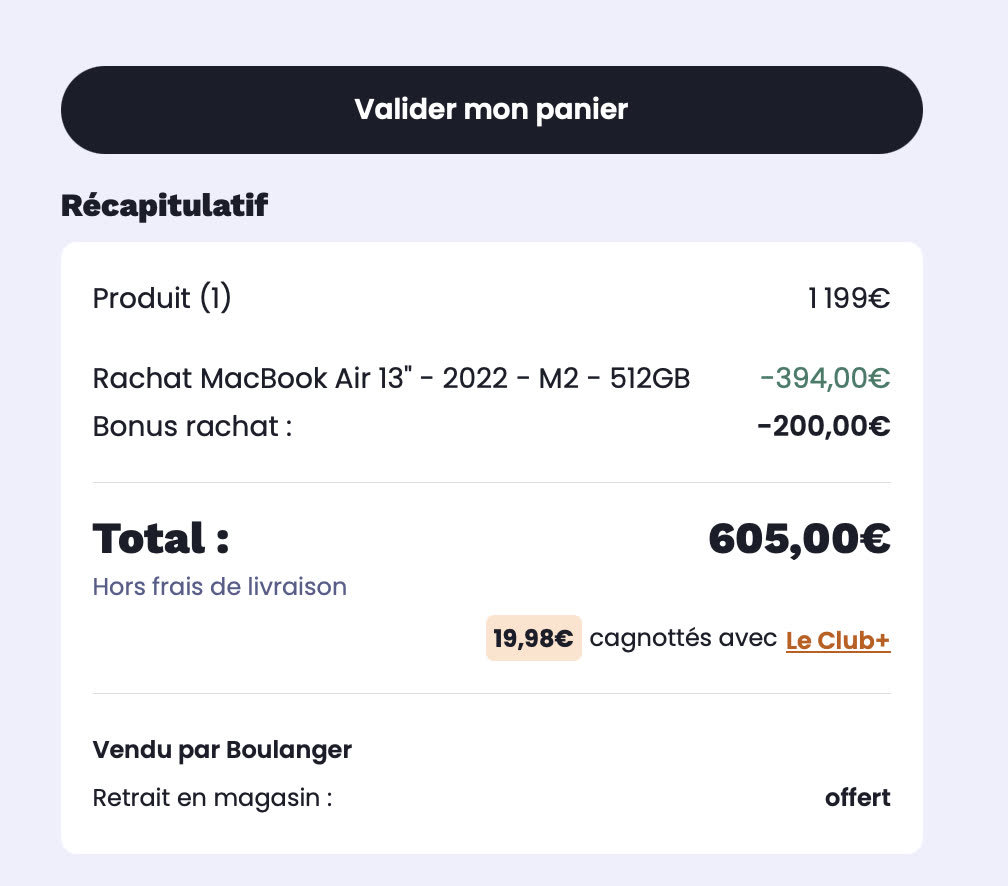Click the Valider mon panier button
Viewport: 1008px width, 886px height.
pyautogui.click(x=491, y=110)
